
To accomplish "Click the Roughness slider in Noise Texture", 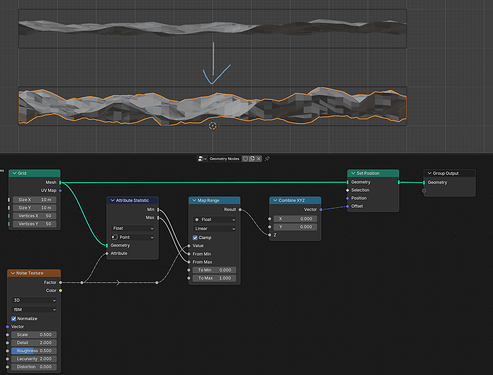I will pyautogui.click(x=34, y=351).
